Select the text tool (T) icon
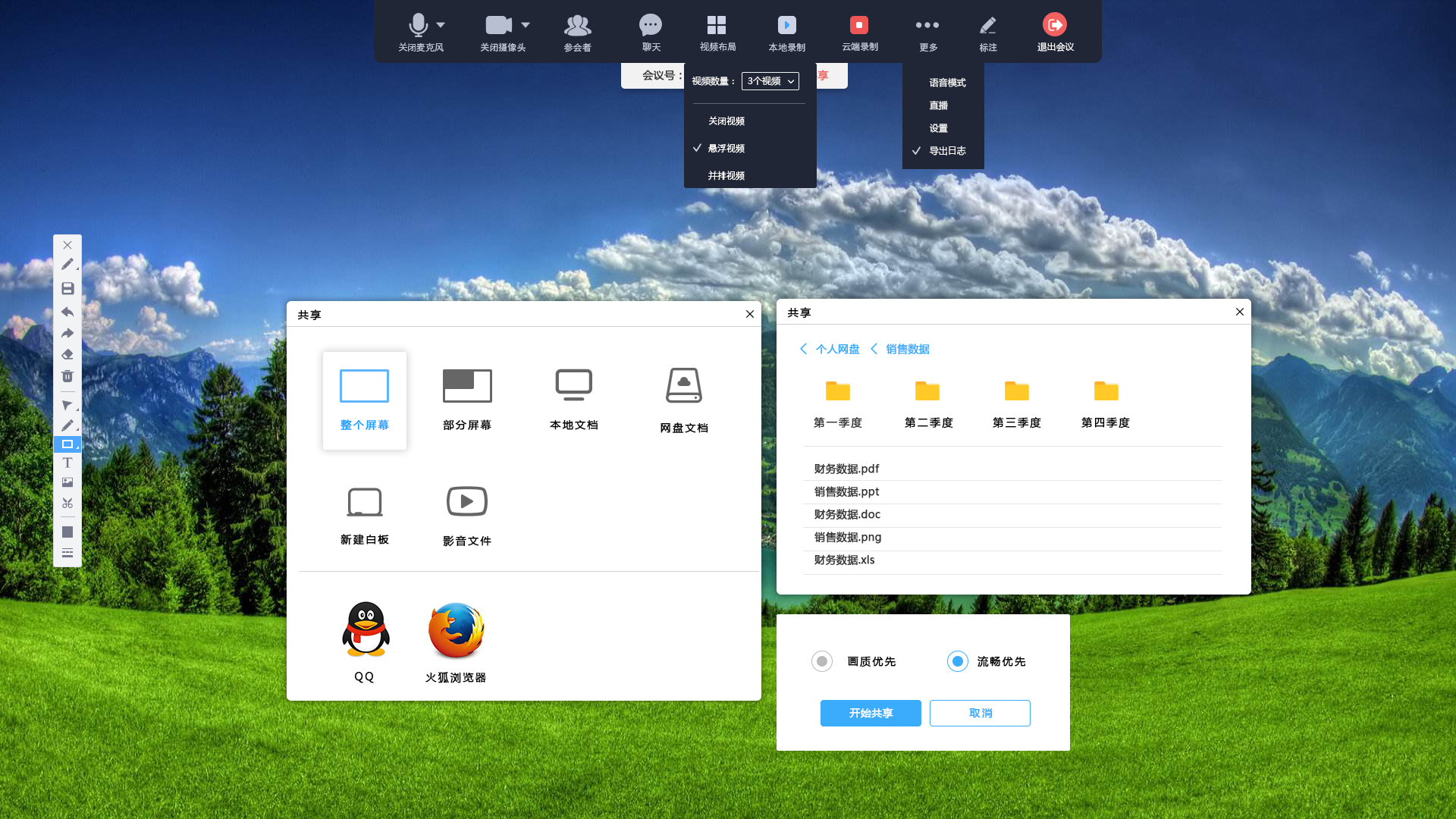Viewport: 1456px width, 819px height. tap(67, 463)
